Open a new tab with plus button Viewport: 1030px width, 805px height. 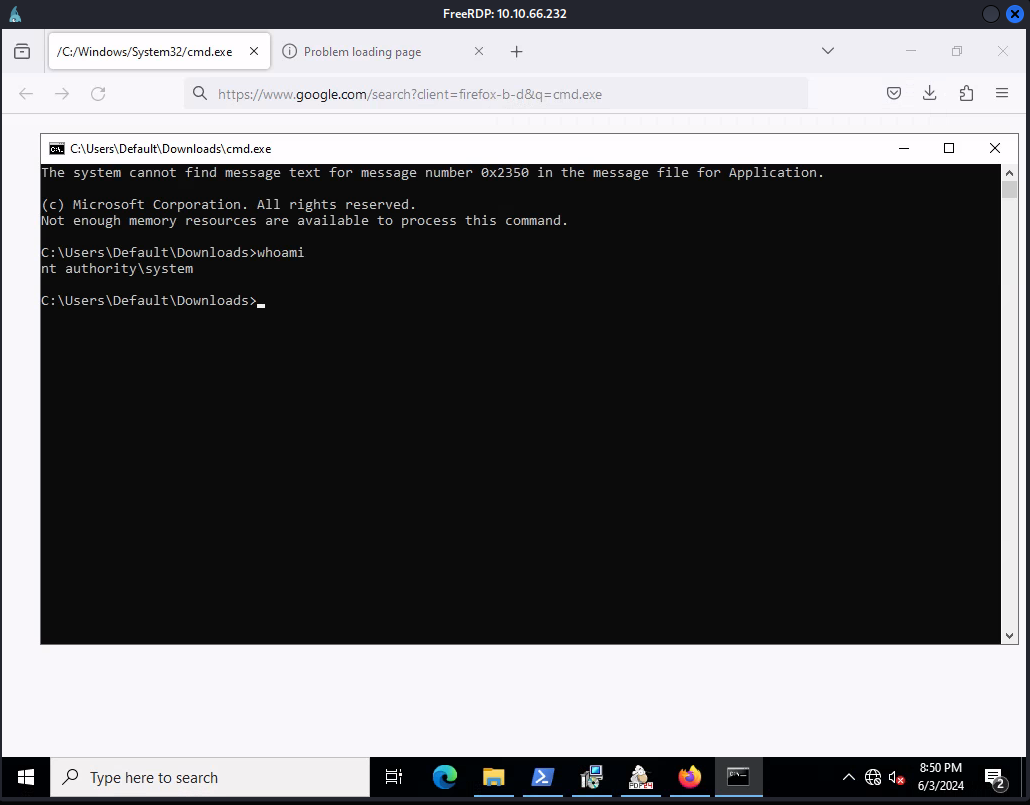pos(516,51)
